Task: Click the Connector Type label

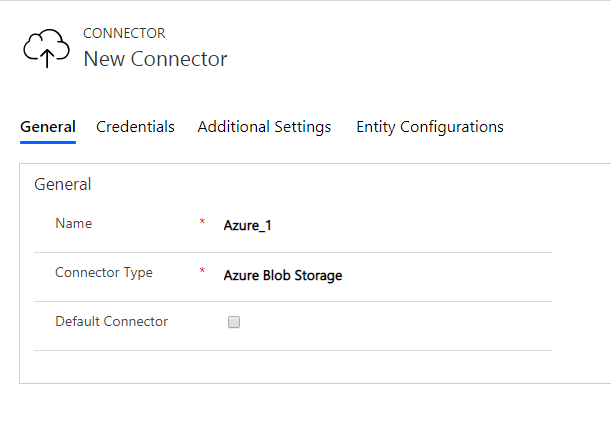Action: pyautogui.click(x=104, y=273)
